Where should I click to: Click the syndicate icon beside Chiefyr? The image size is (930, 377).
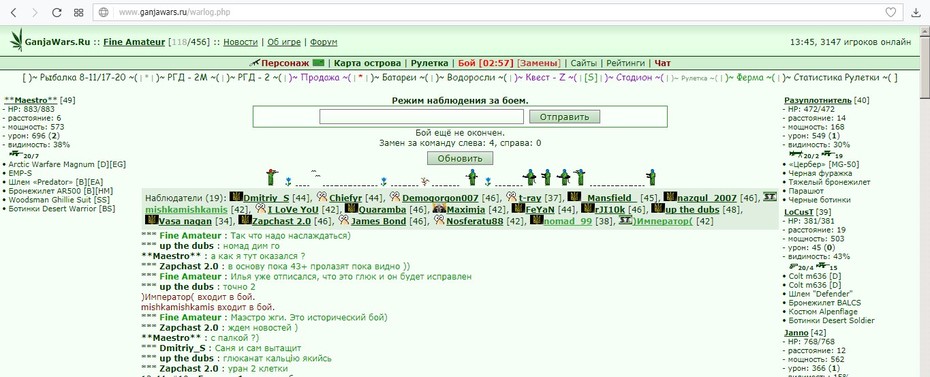coord(322,196)
